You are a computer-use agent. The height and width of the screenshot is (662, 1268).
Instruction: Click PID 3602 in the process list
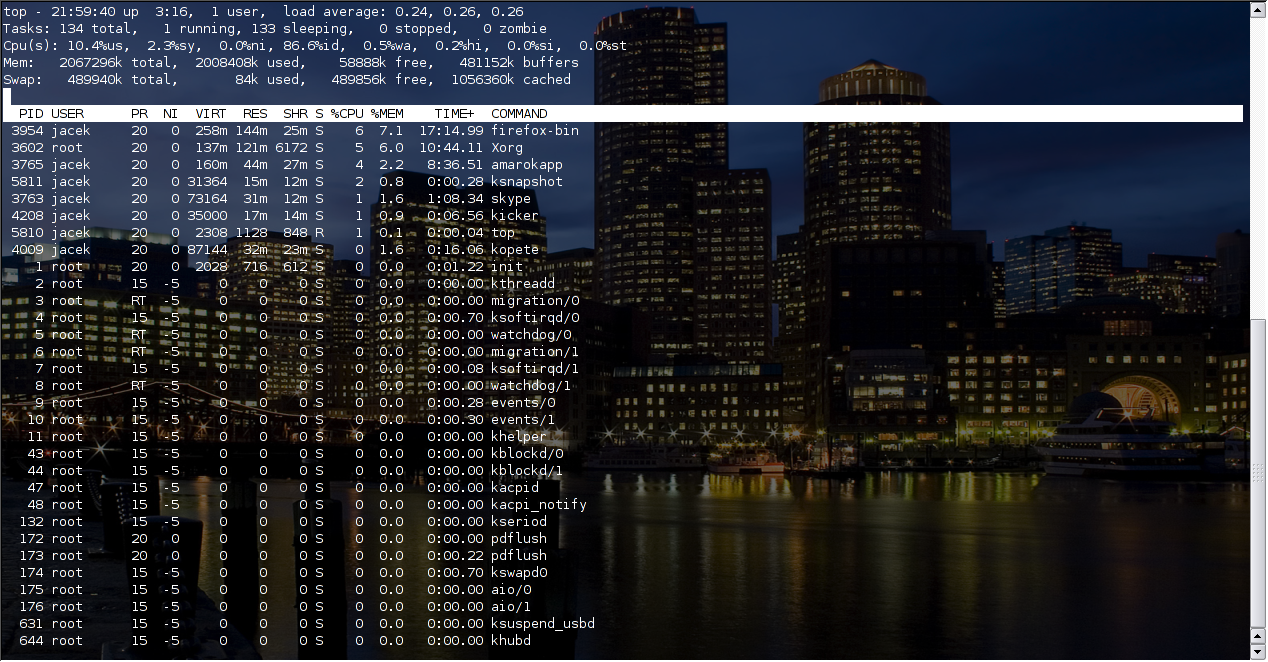[27, 148]
